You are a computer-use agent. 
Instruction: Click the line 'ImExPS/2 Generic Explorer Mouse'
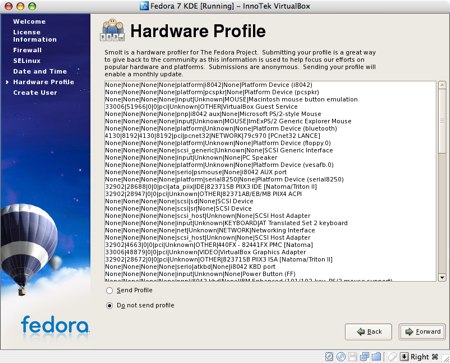(x=228, y=121)
